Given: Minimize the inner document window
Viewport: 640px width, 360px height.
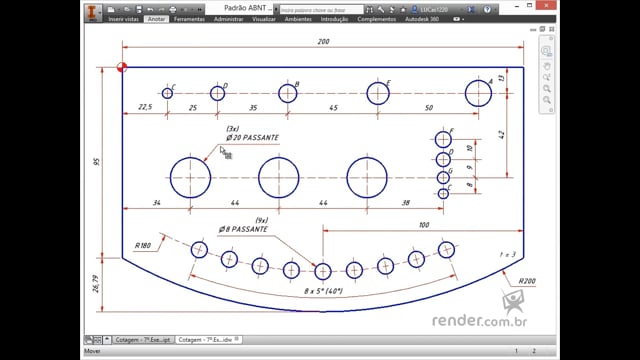Looking at the screenshot, I should pyautogui.click(x=533, y=30).
